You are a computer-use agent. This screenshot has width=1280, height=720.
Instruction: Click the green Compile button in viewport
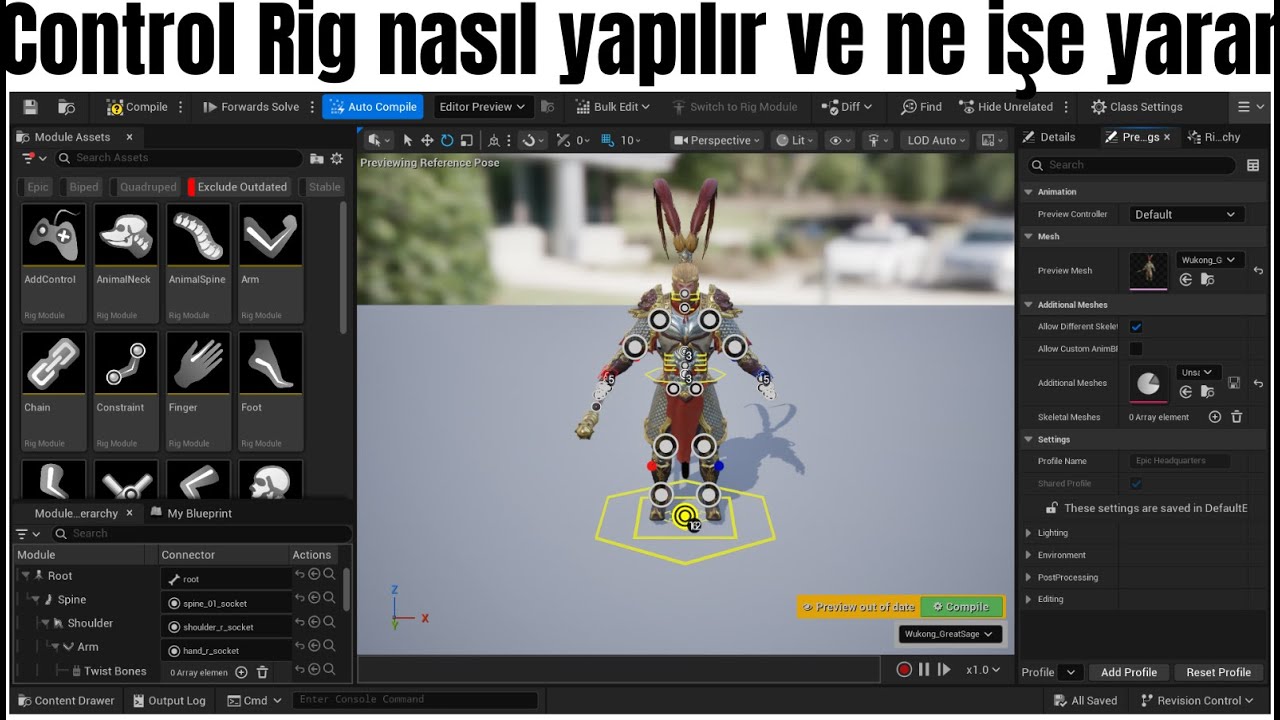tap(961, 607)
